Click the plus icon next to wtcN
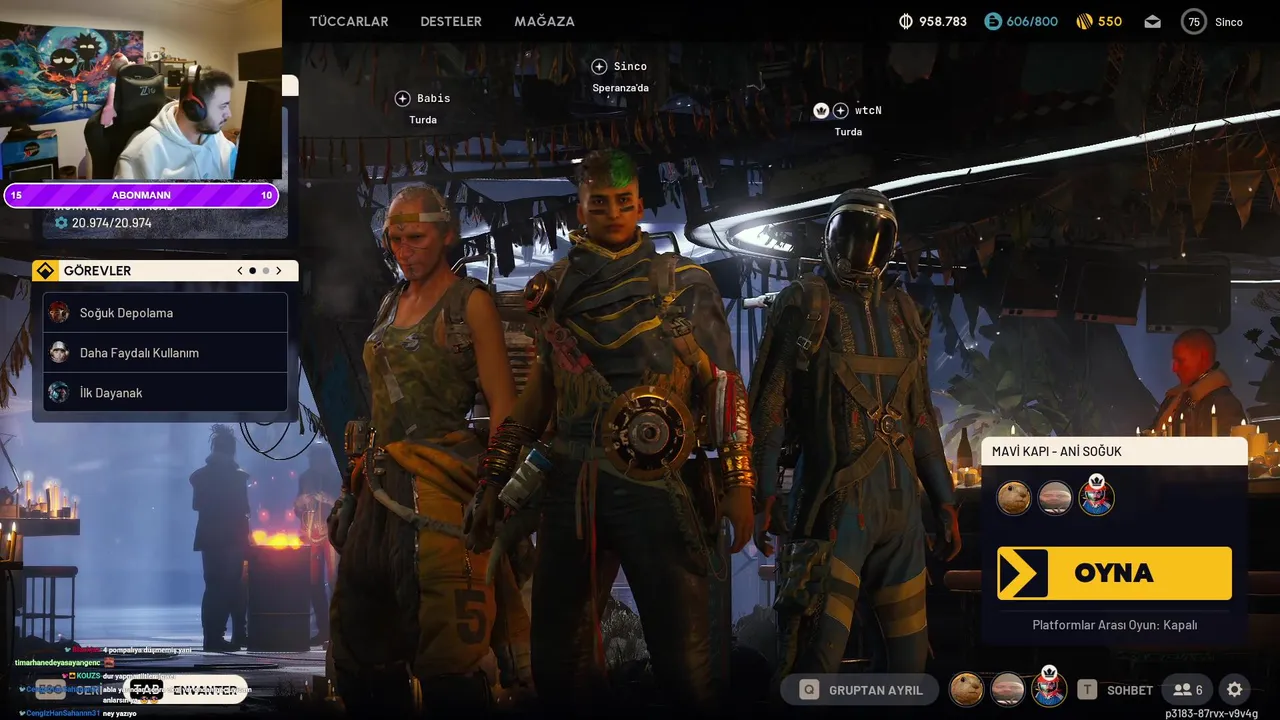The height and width of the screenshot is (720, 1280). 841,110
